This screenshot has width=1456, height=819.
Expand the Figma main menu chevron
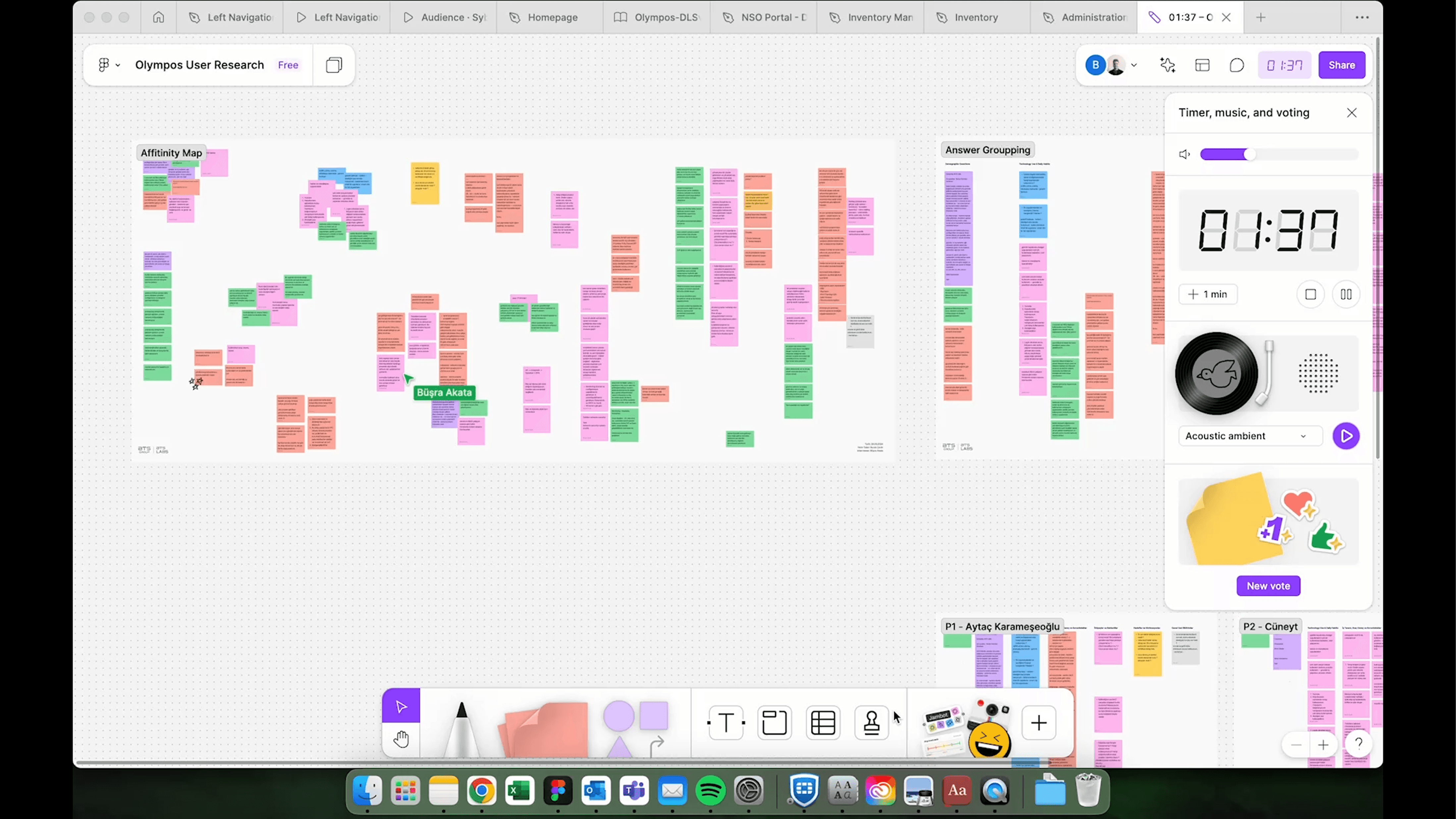click(x=118, y=65)
